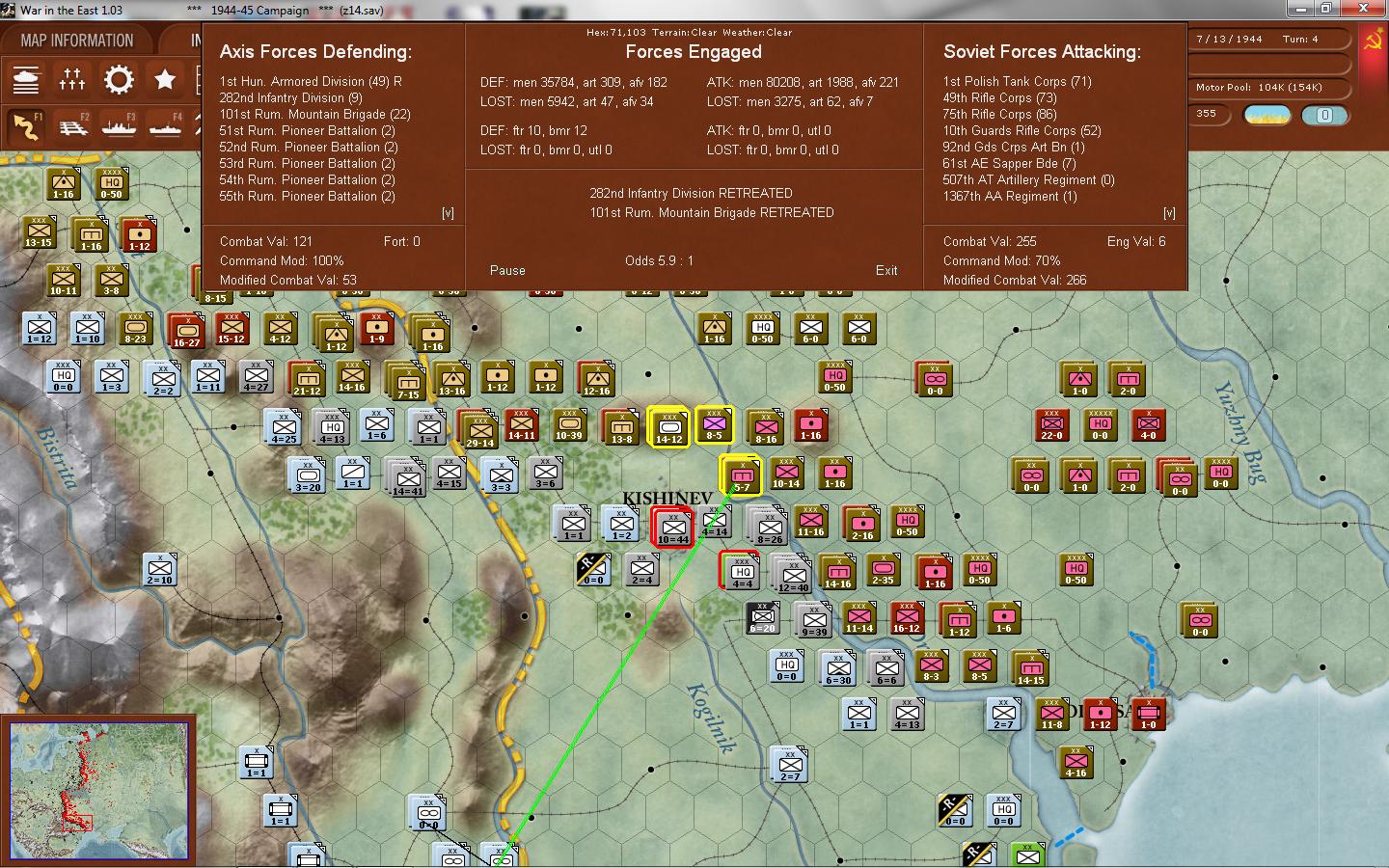Select the 9=39 Axis infantry counter
The image size is (1389, 868).
pos(813,619)
